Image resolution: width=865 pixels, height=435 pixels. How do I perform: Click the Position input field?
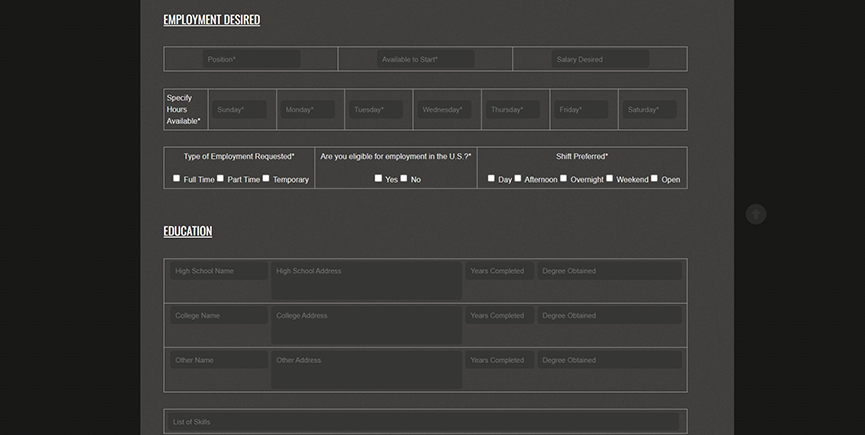tap(251, 59)
